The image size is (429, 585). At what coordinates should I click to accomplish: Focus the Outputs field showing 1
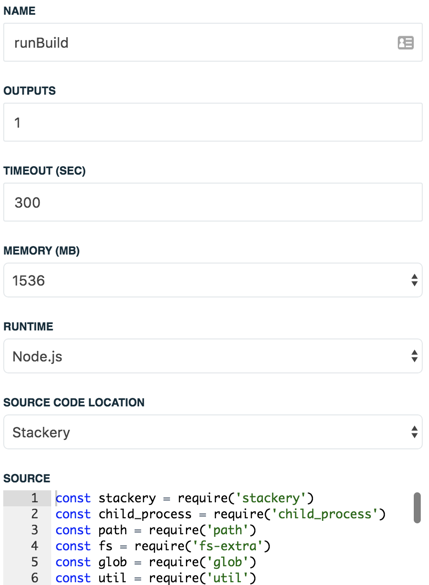tap(213, 122)
